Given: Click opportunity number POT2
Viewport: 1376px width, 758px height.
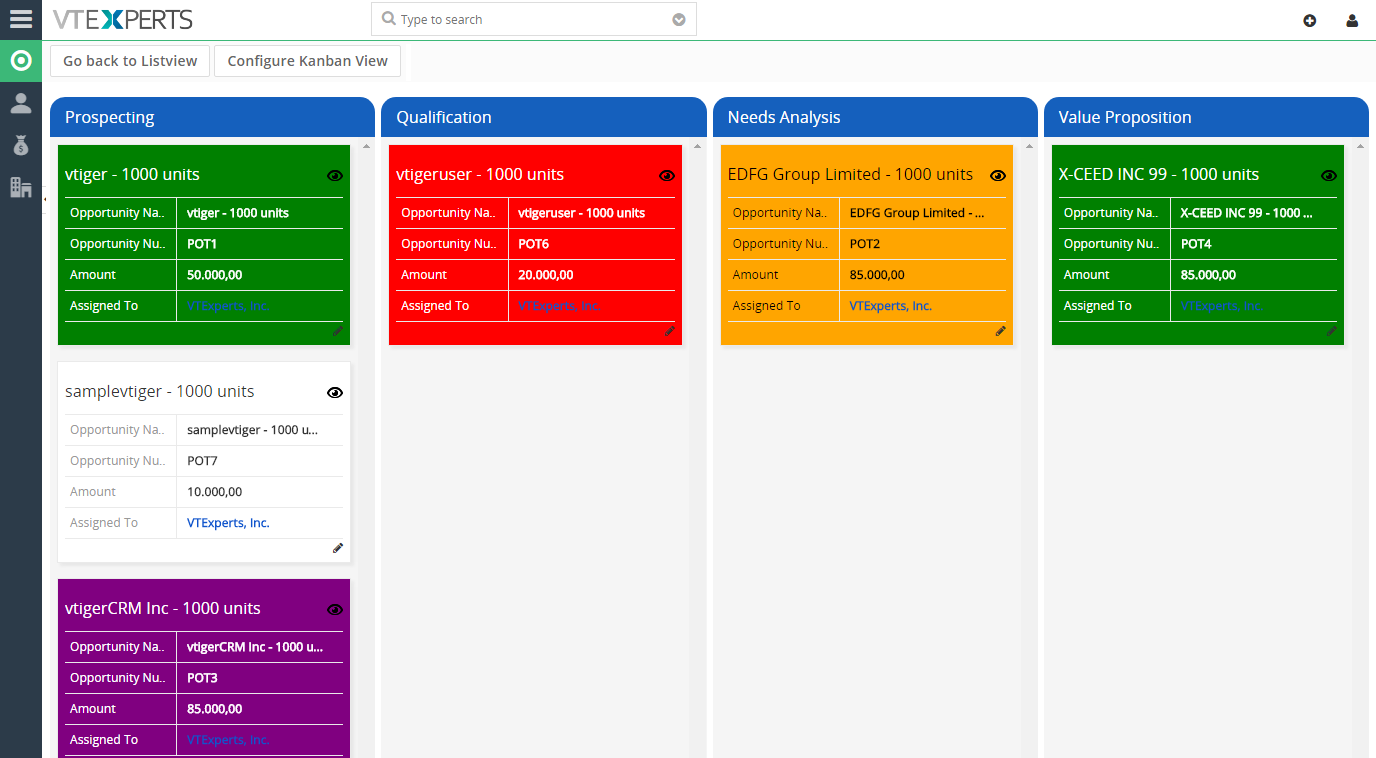Looking at the screenshot, I should 865,244.
